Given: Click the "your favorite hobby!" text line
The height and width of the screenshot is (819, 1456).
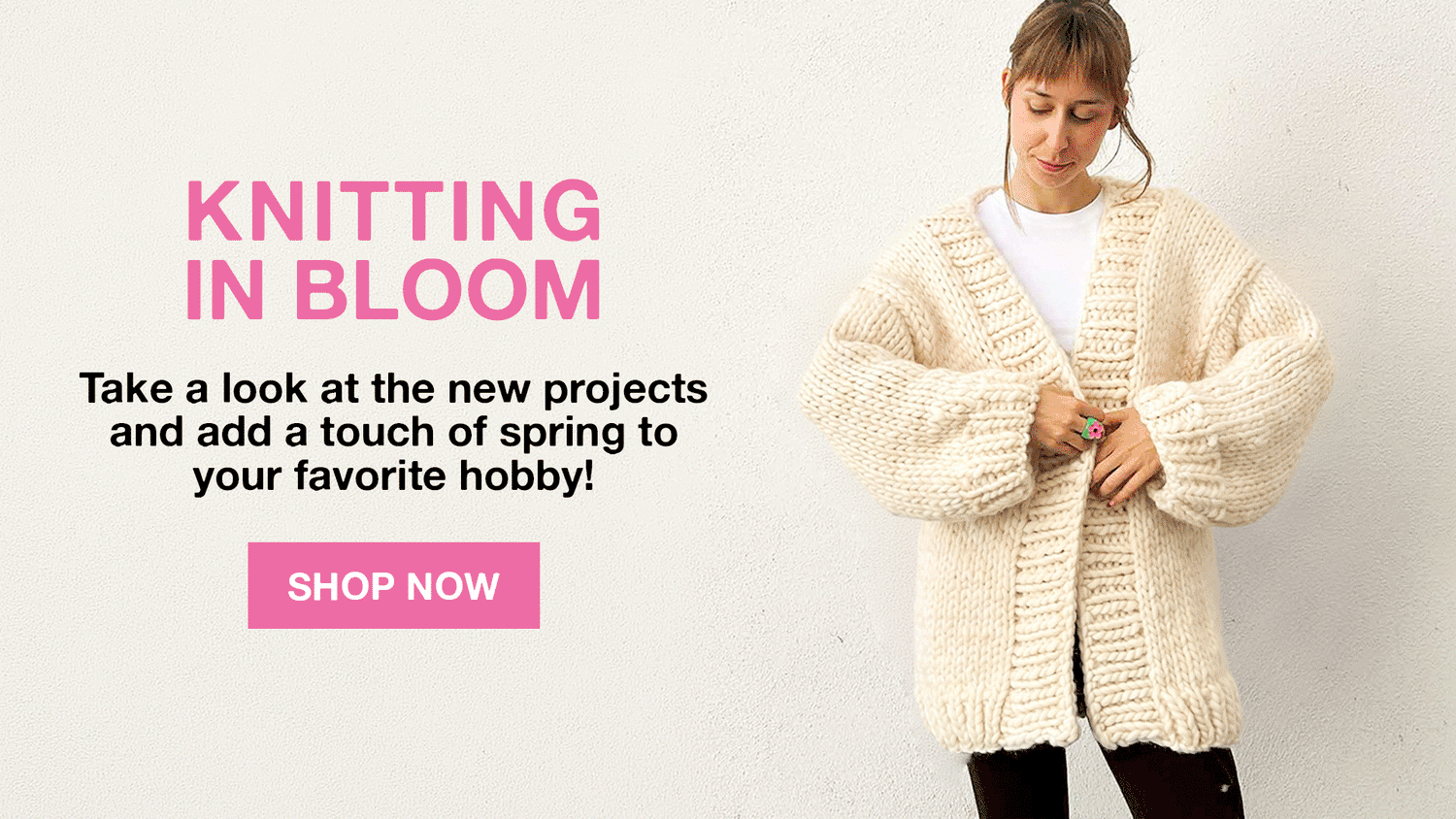Looking at the screenshot, I should pyautogui.click(x=393, y=476).
